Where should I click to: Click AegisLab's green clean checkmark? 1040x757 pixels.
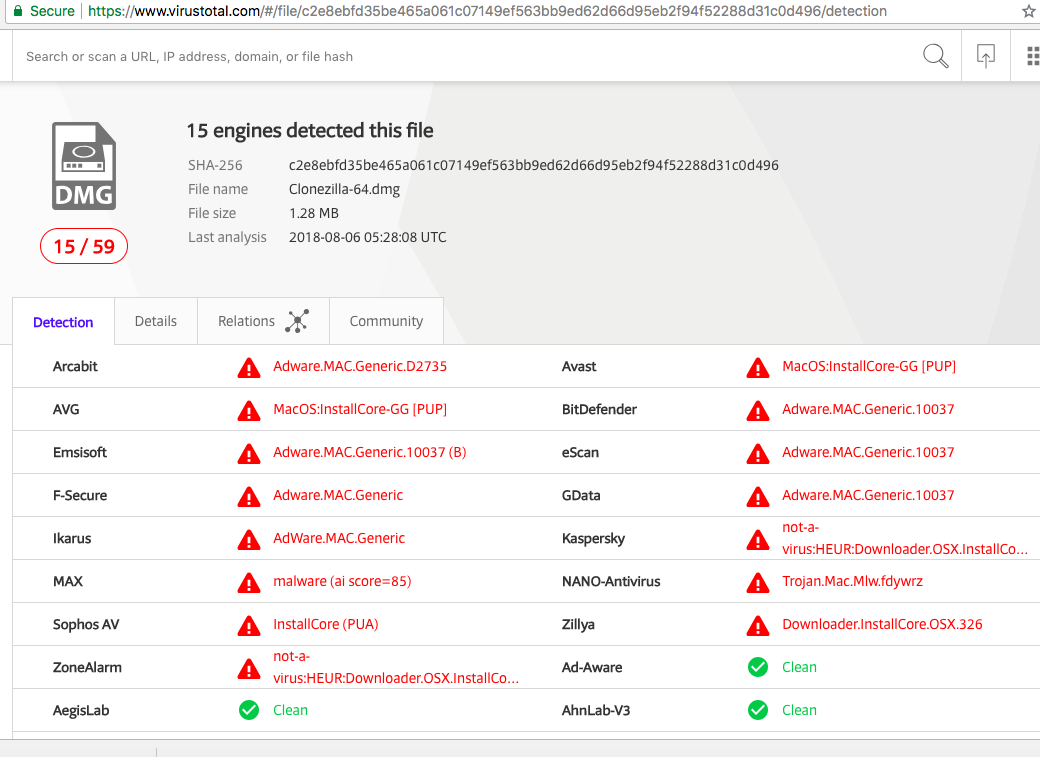pyautogui.click(x=249, y=710)
